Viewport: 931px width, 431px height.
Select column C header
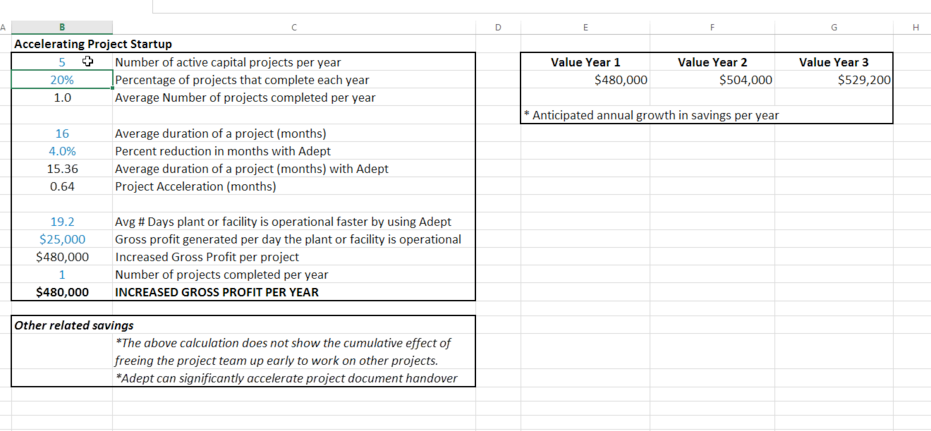294,27
